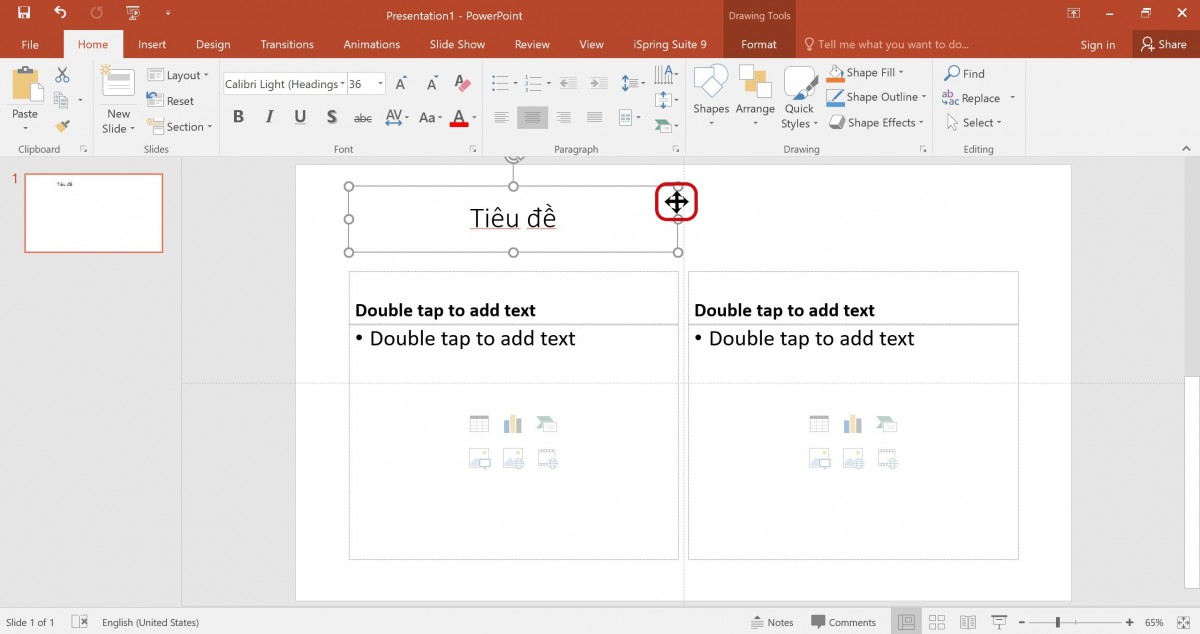Activate the Format Painter brush
The image size is (1200, 634).
pyautogui.click(x=62, y=126)
